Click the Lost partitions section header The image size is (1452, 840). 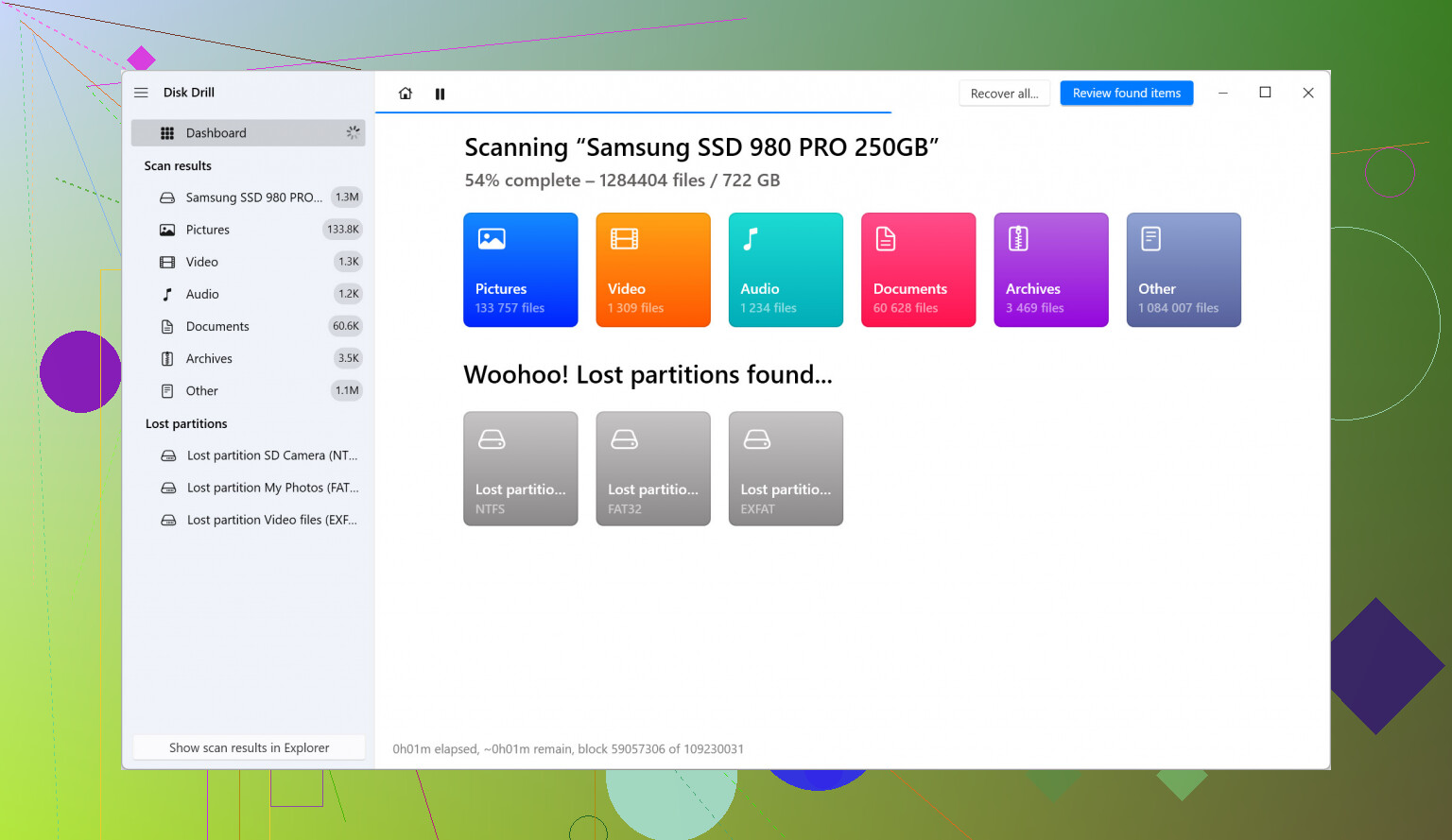pos(186,423)
